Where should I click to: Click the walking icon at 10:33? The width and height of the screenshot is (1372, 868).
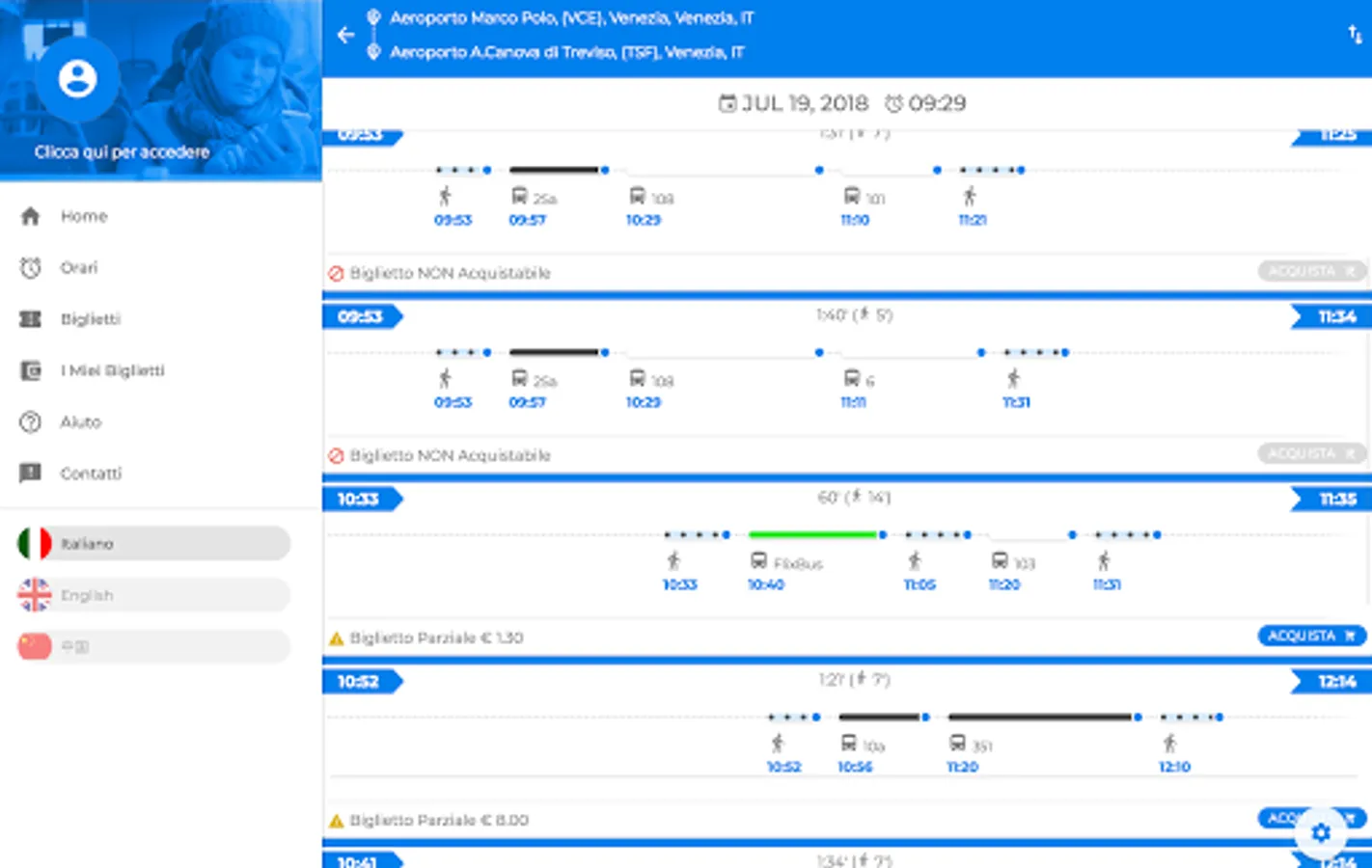coord(673,561)
